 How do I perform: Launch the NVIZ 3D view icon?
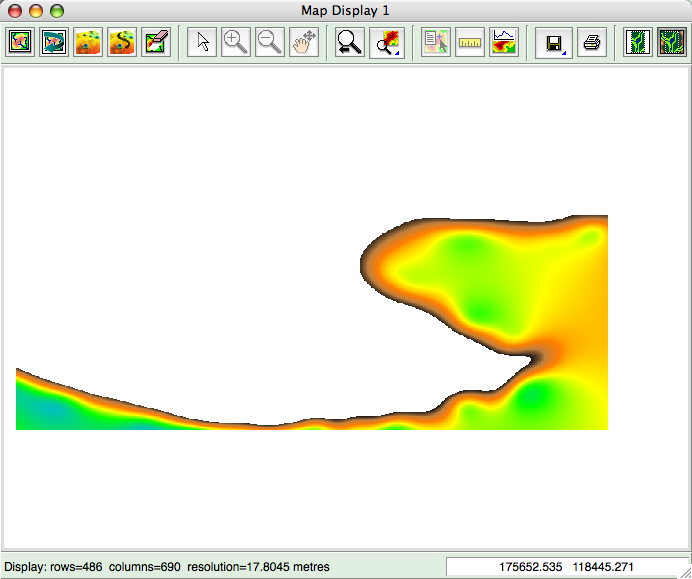tap(88, 42)
